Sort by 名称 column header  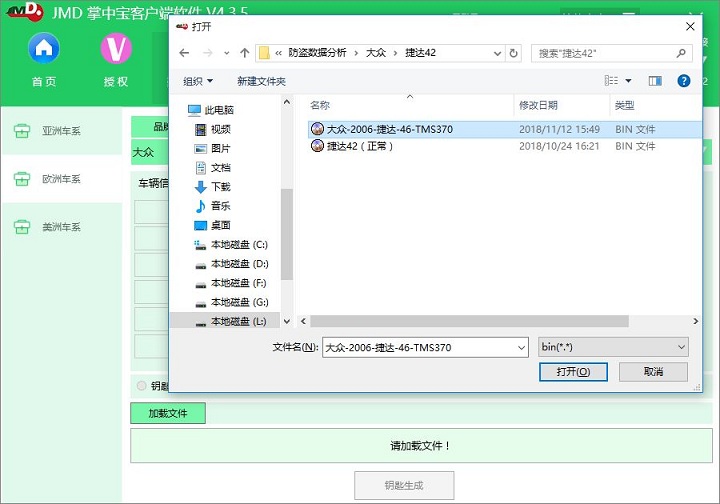pyautogui.click(x=320, y=105)
